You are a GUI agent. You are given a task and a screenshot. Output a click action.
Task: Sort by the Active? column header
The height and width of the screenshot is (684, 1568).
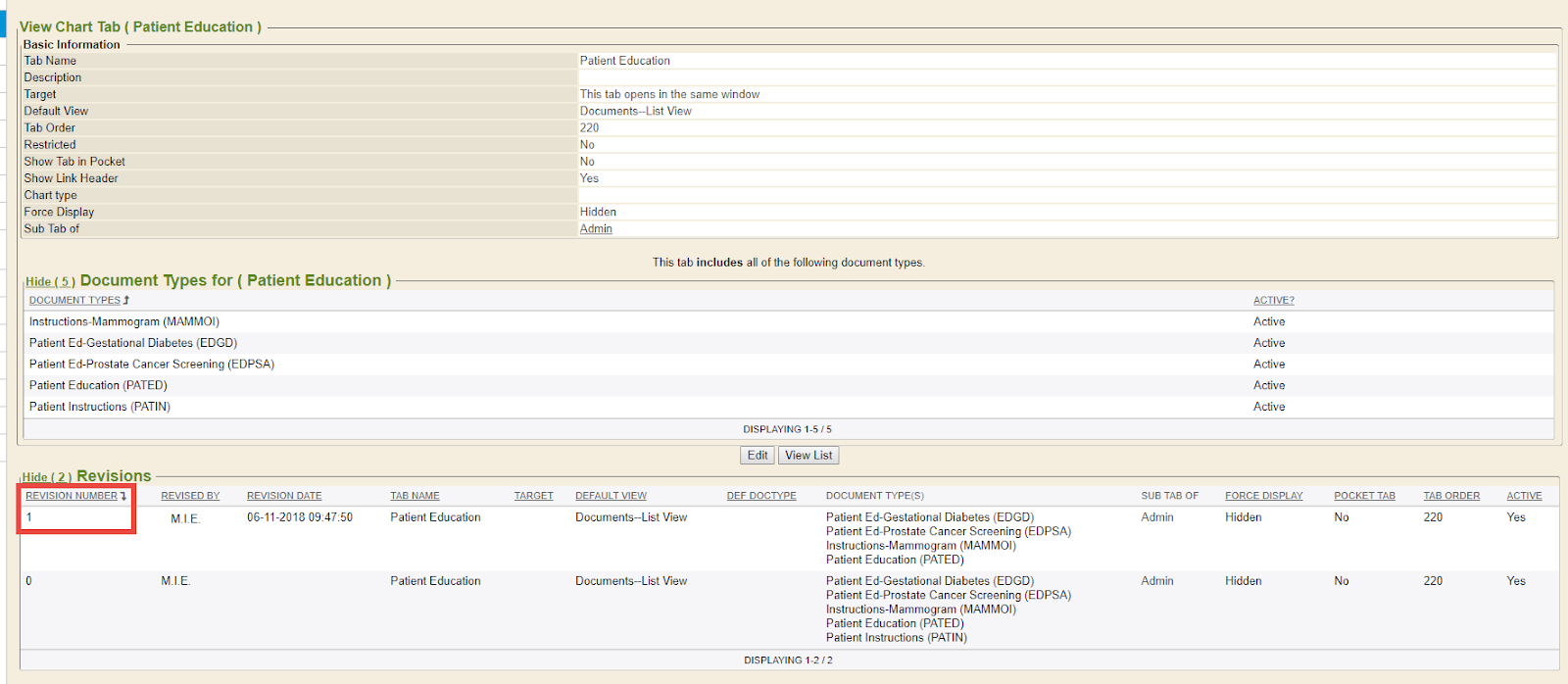1273,301
